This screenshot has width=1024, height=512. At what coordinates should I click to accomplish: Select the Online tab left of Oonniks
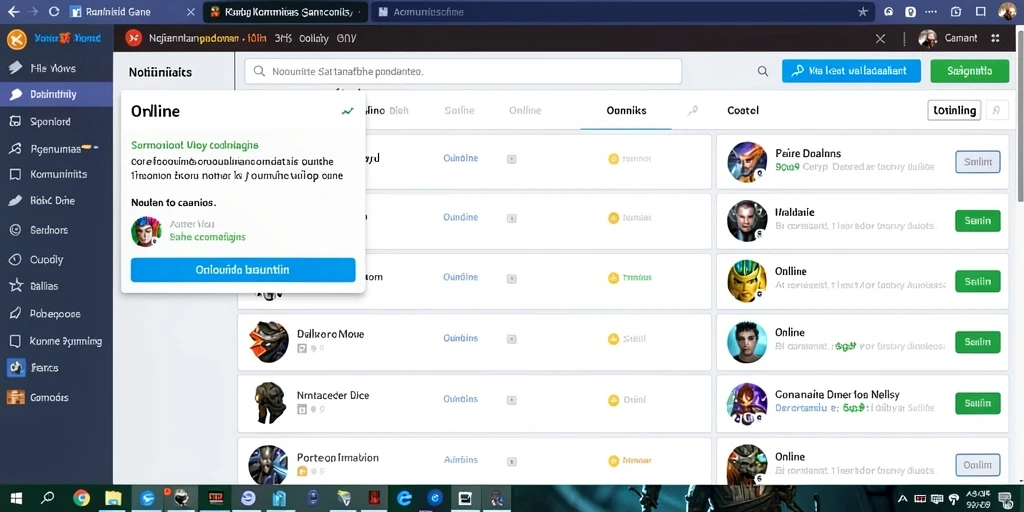tap(525, 111)
